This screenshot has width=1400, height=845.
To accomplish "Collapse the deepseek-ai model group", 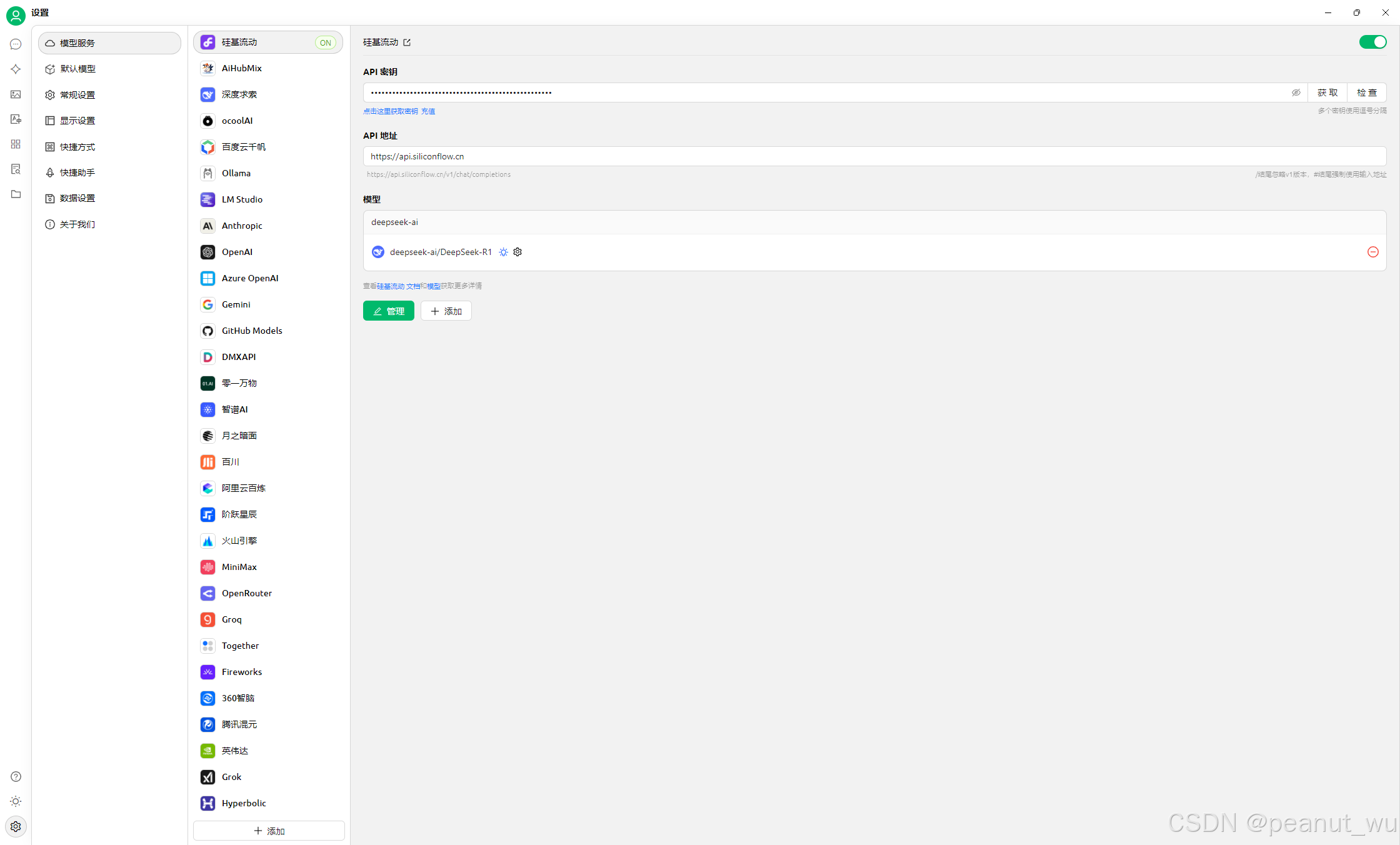I will click(394, 222).
